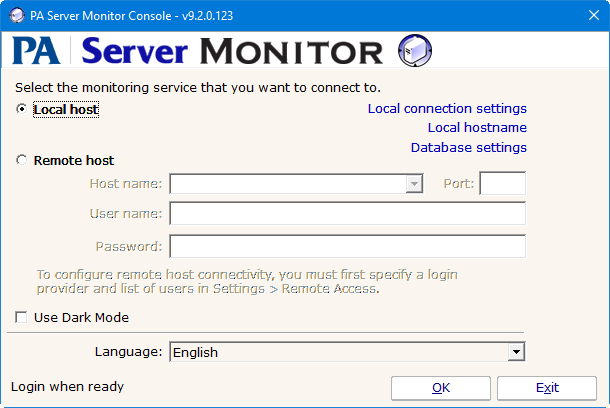Viewport: 610px width, 408px height.
Task: Open Local connection settings link
Action: point(446,108)
